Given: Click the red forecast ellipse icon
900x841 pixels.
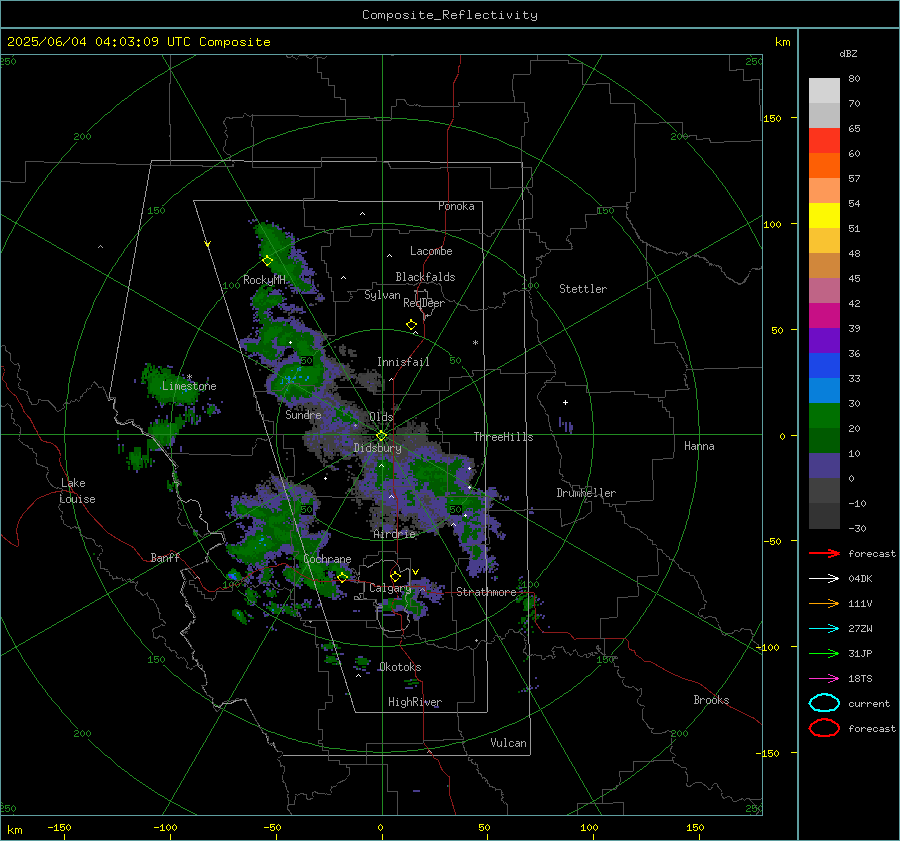Looking at the screenshot, I should pos(824,728).
